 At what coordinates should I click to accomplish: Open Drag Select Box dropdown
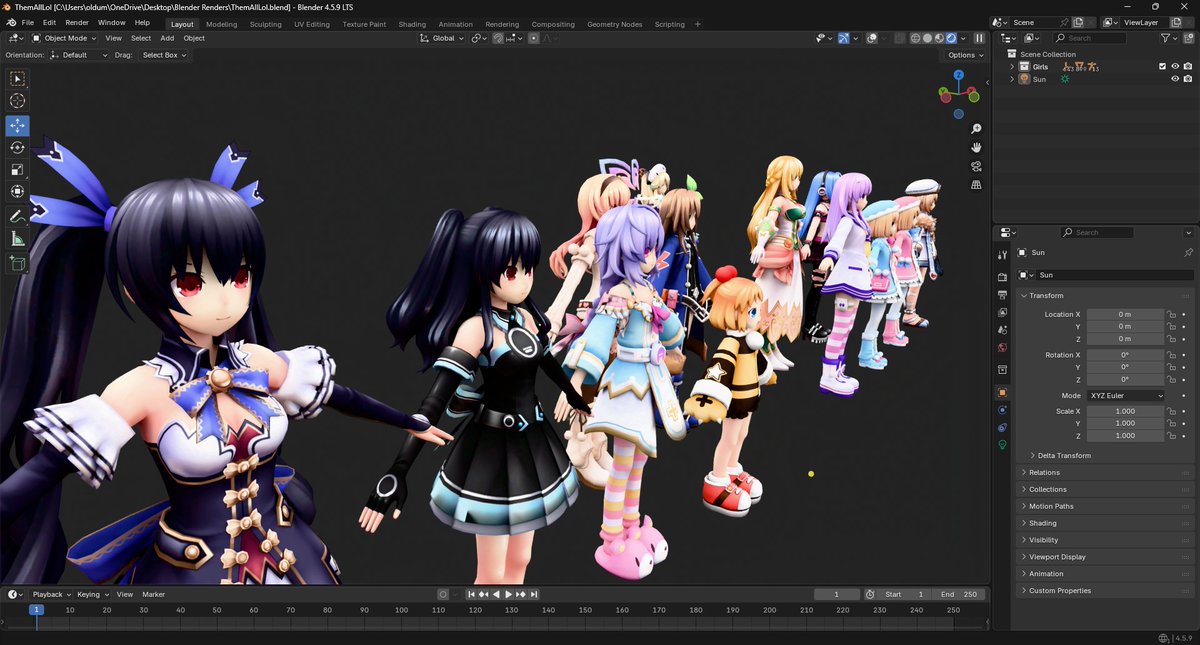click(x=164, y=55)
